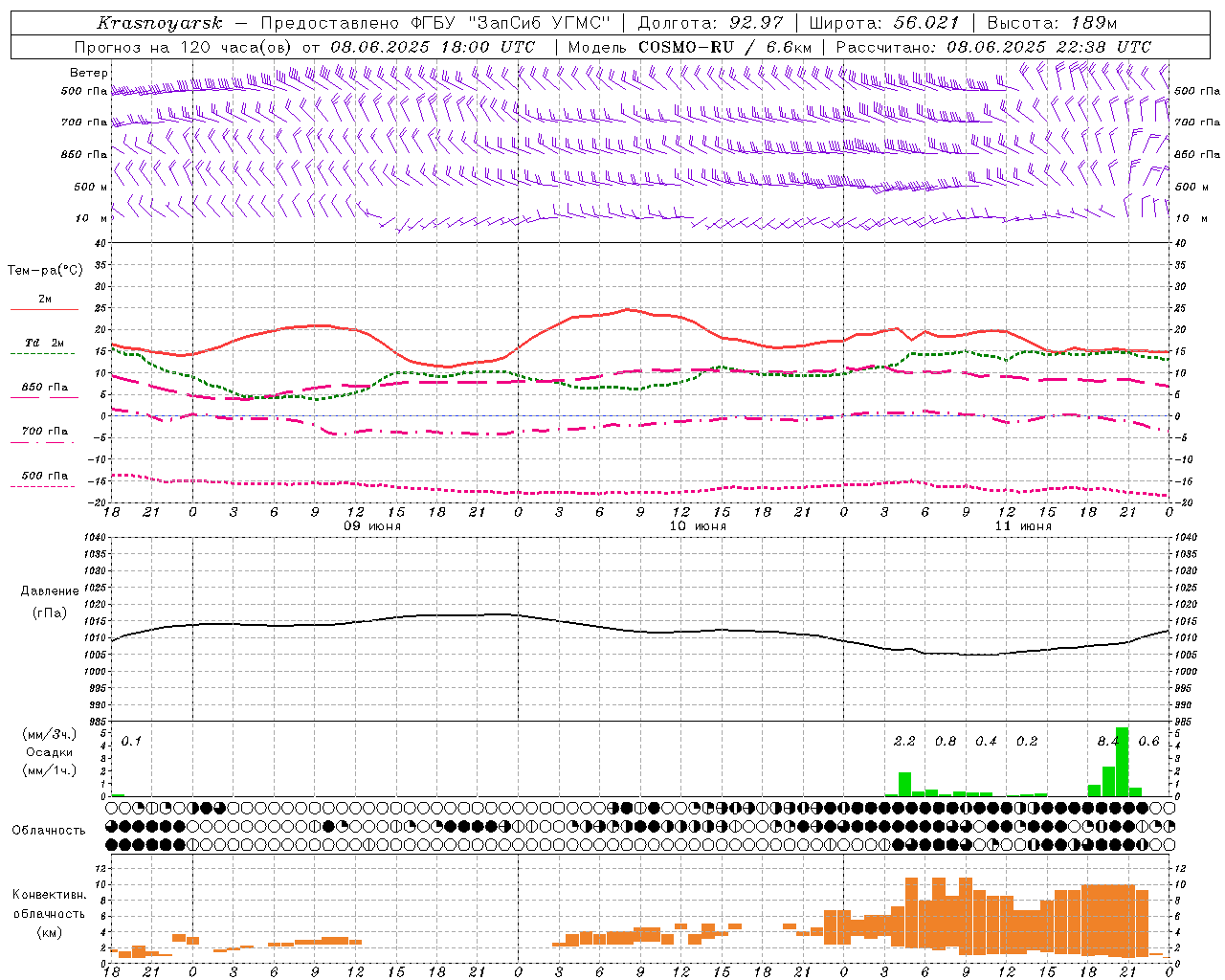Click the 10 июня date label

pyautogui.click(x=698, y=526)
